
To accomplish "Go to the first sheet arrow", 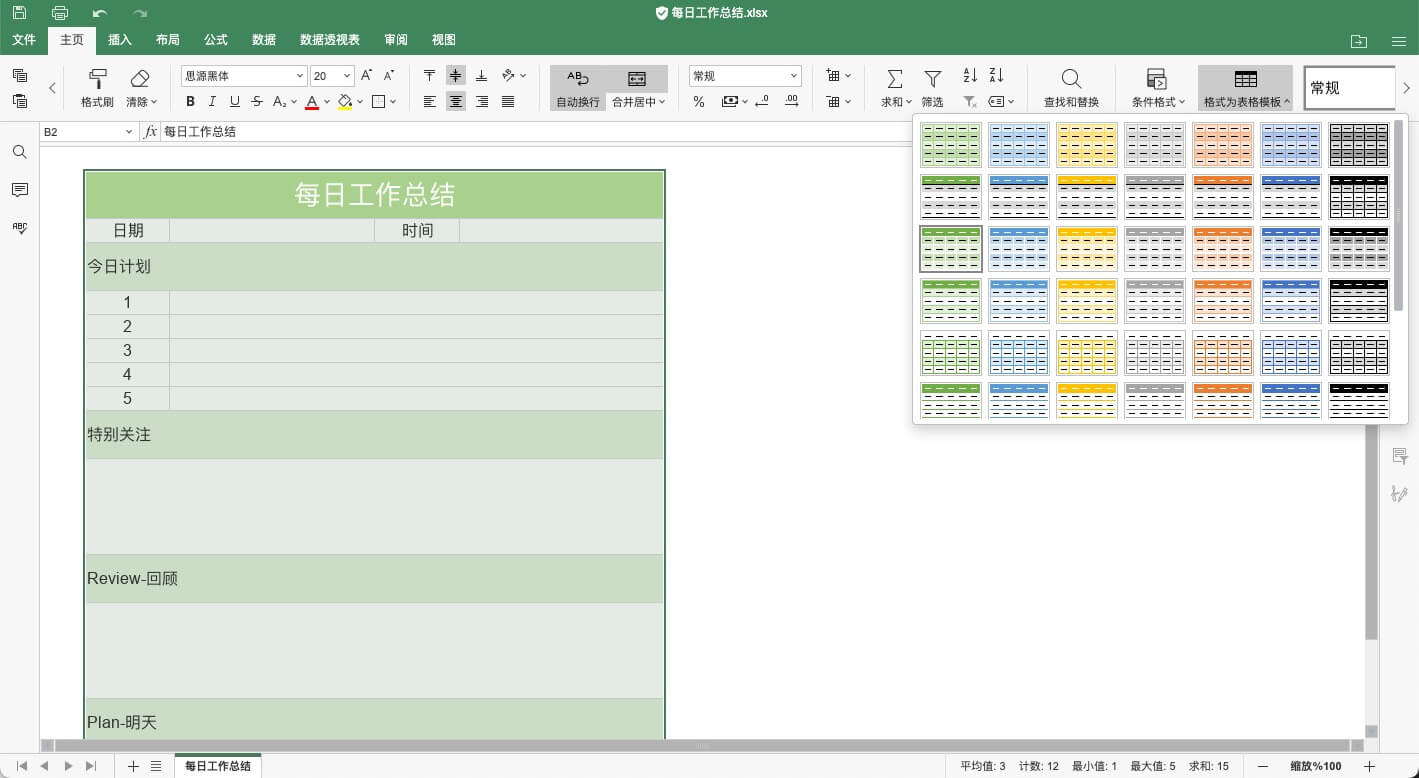I will (x=21, y=766).
